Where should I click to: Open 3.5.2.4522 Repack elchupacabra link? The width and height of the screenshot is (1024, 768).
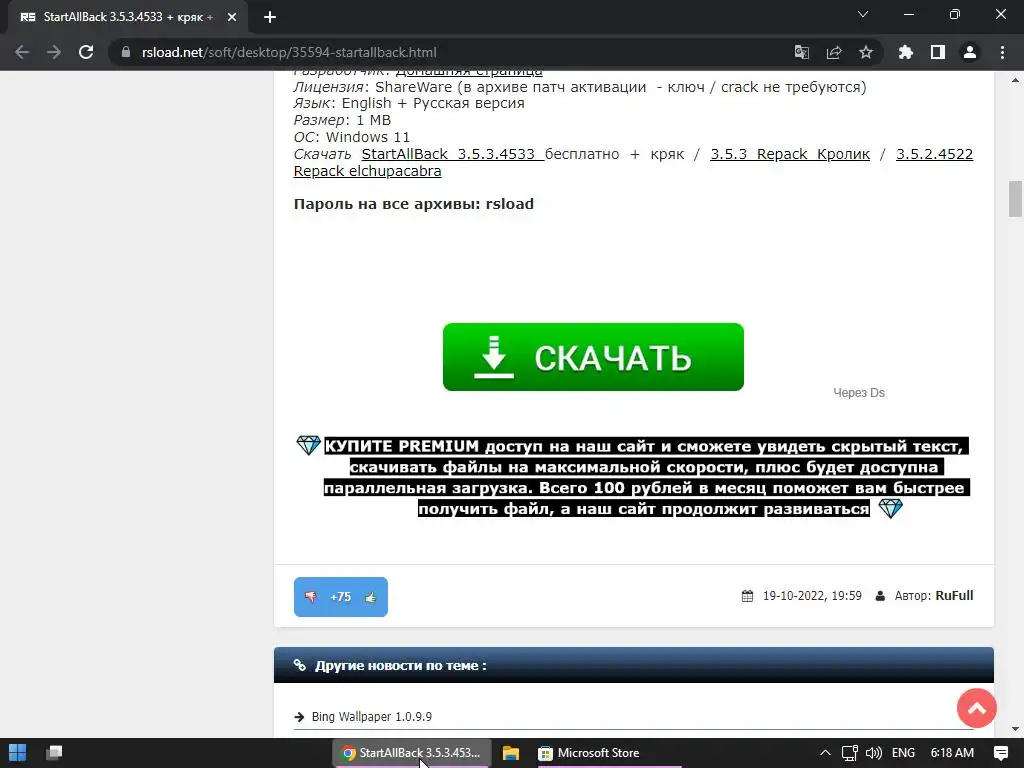tap(633, 163)
